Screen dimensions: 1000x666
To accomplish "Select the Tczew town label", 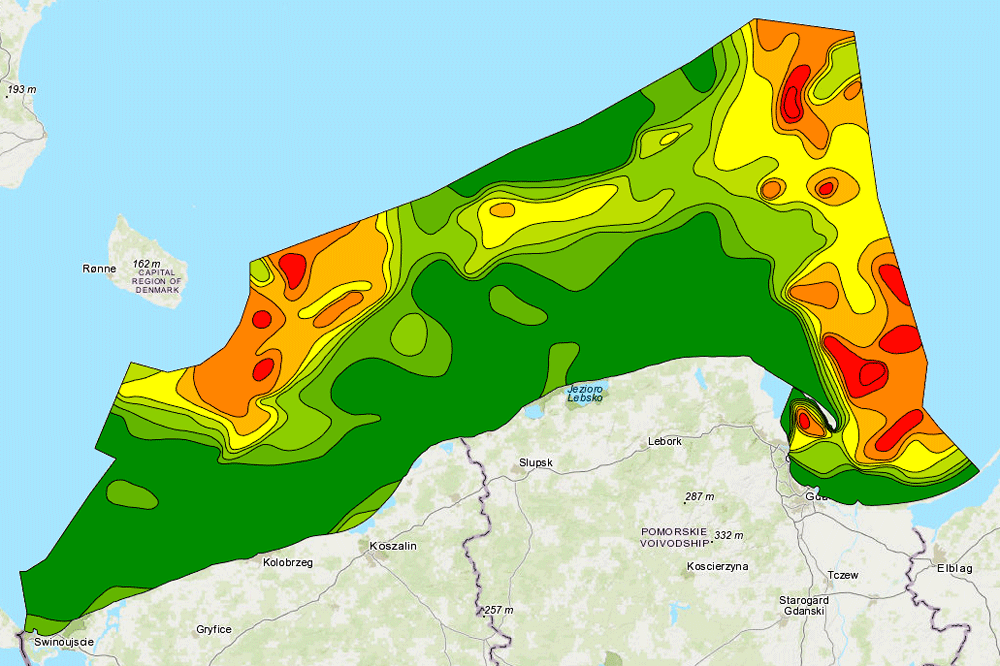I will point(843,575).
